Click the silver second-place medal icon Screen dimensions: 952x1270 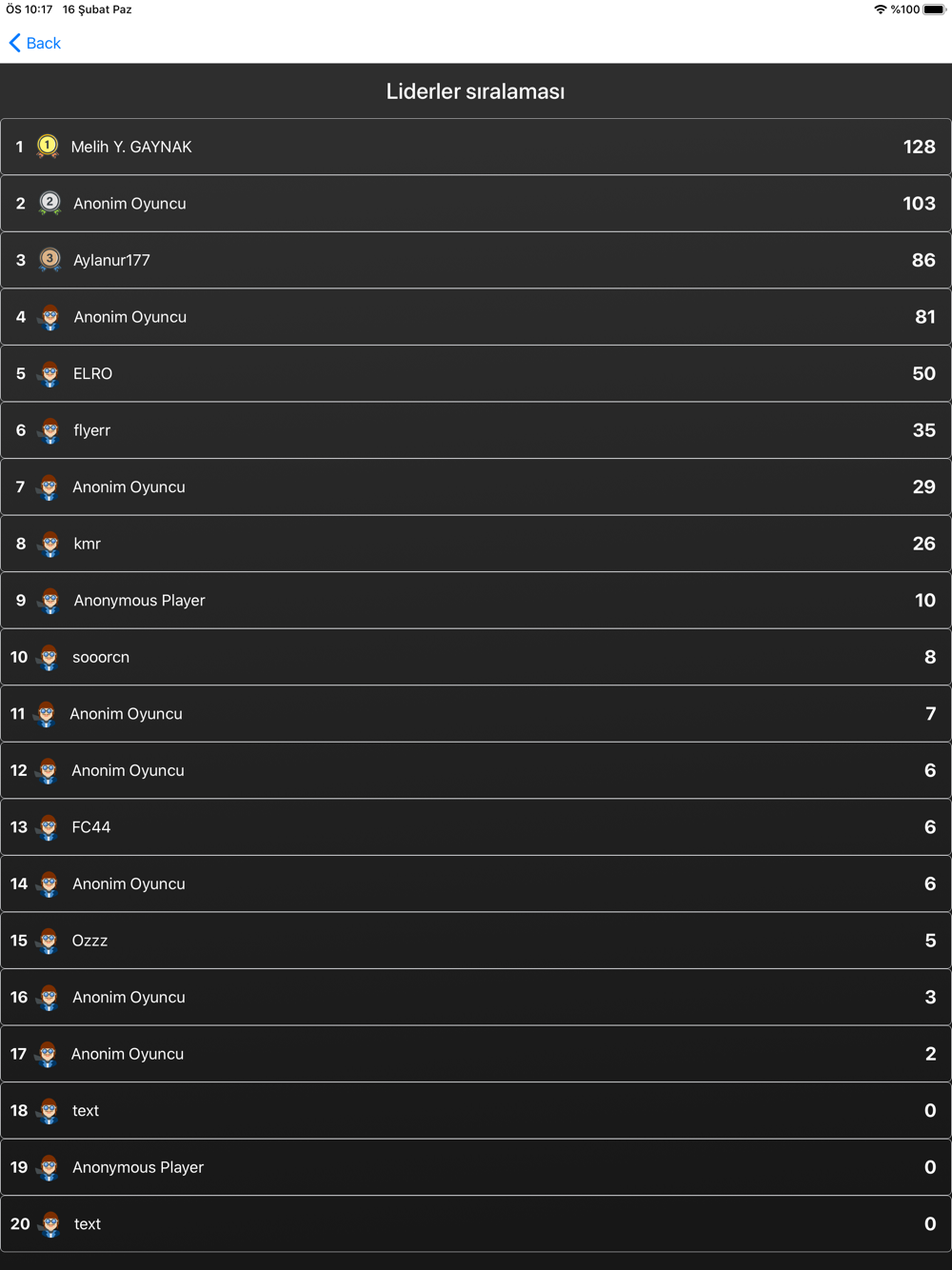(50, 203)
